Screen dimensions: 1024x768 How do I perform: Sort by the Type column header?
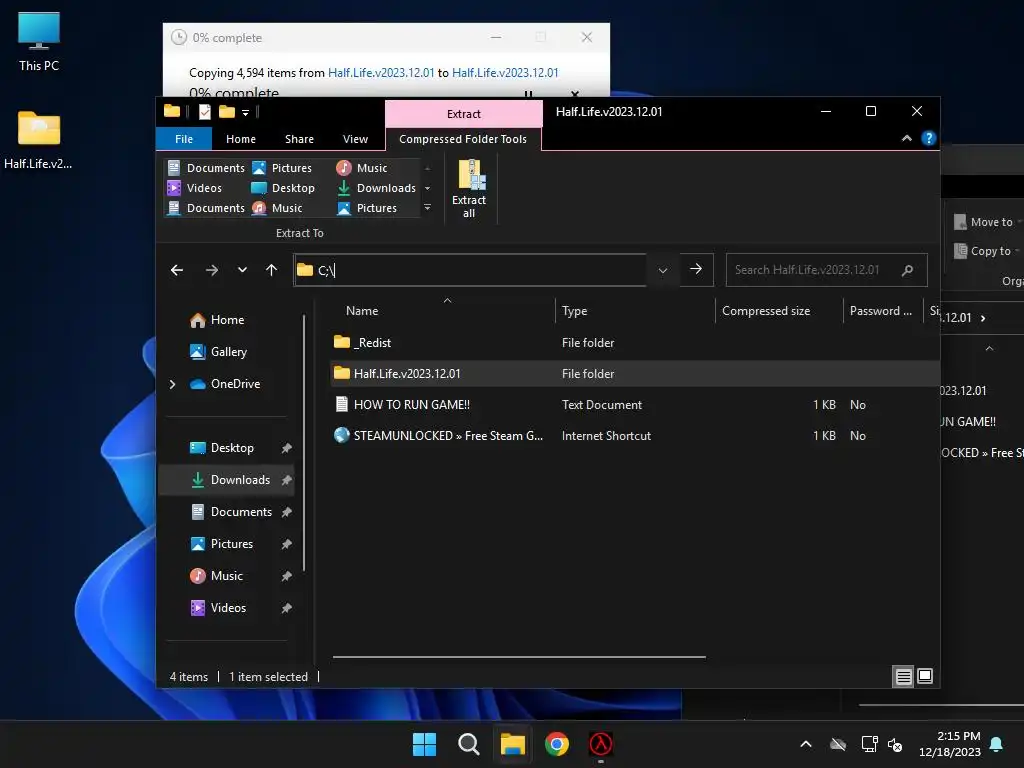[x=635, y=311]
